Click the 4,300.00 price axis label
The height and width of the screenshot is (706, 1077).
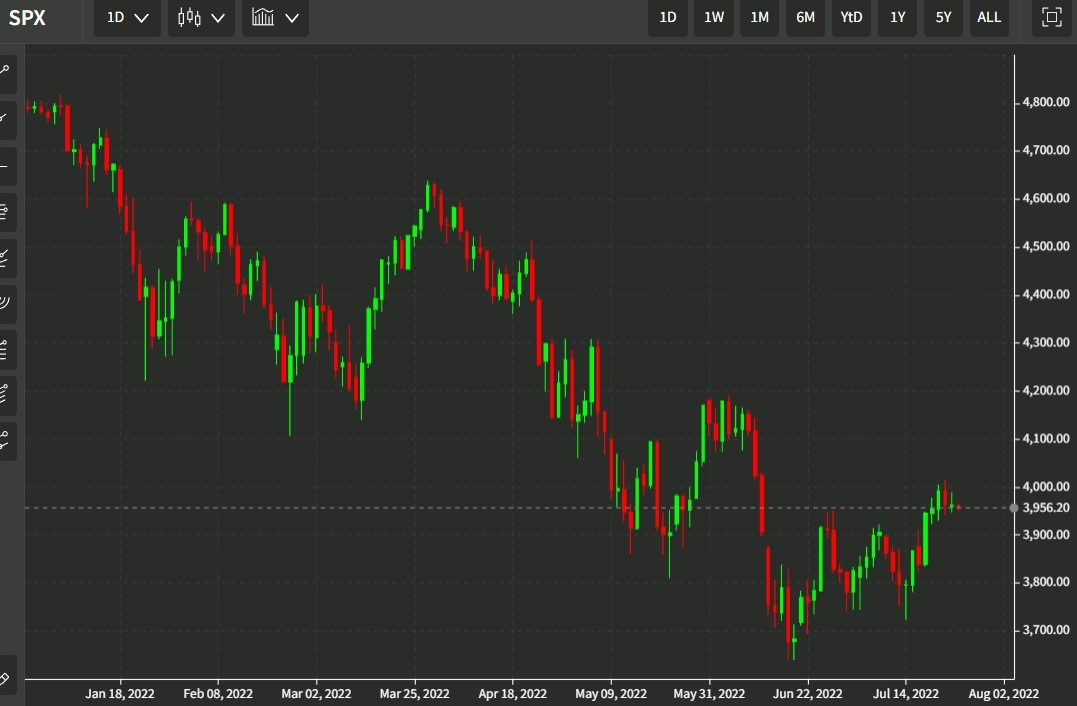coord(1045,343)
